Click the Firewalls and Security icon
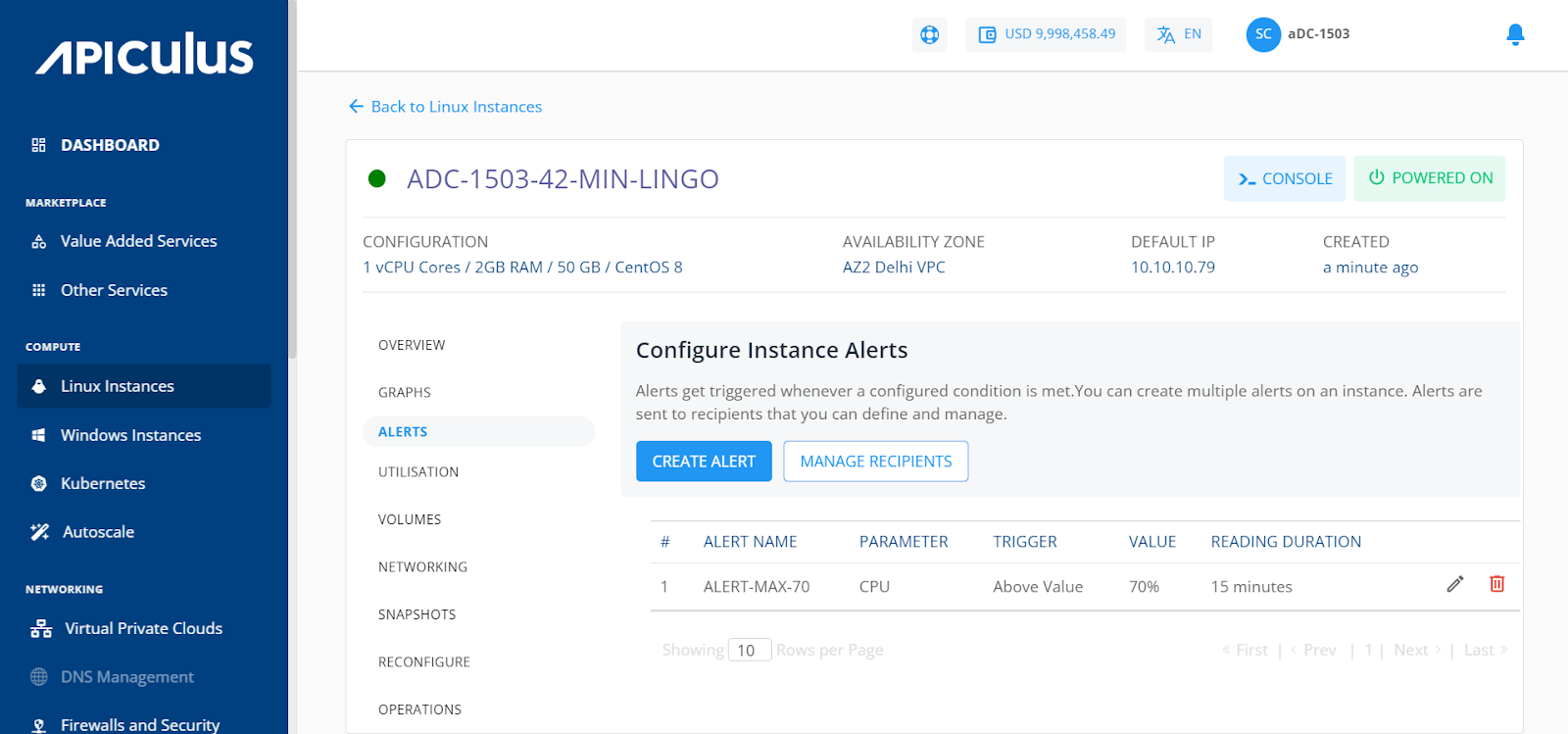The height and width of the screenshot is (734, 1568). [39, 726]
